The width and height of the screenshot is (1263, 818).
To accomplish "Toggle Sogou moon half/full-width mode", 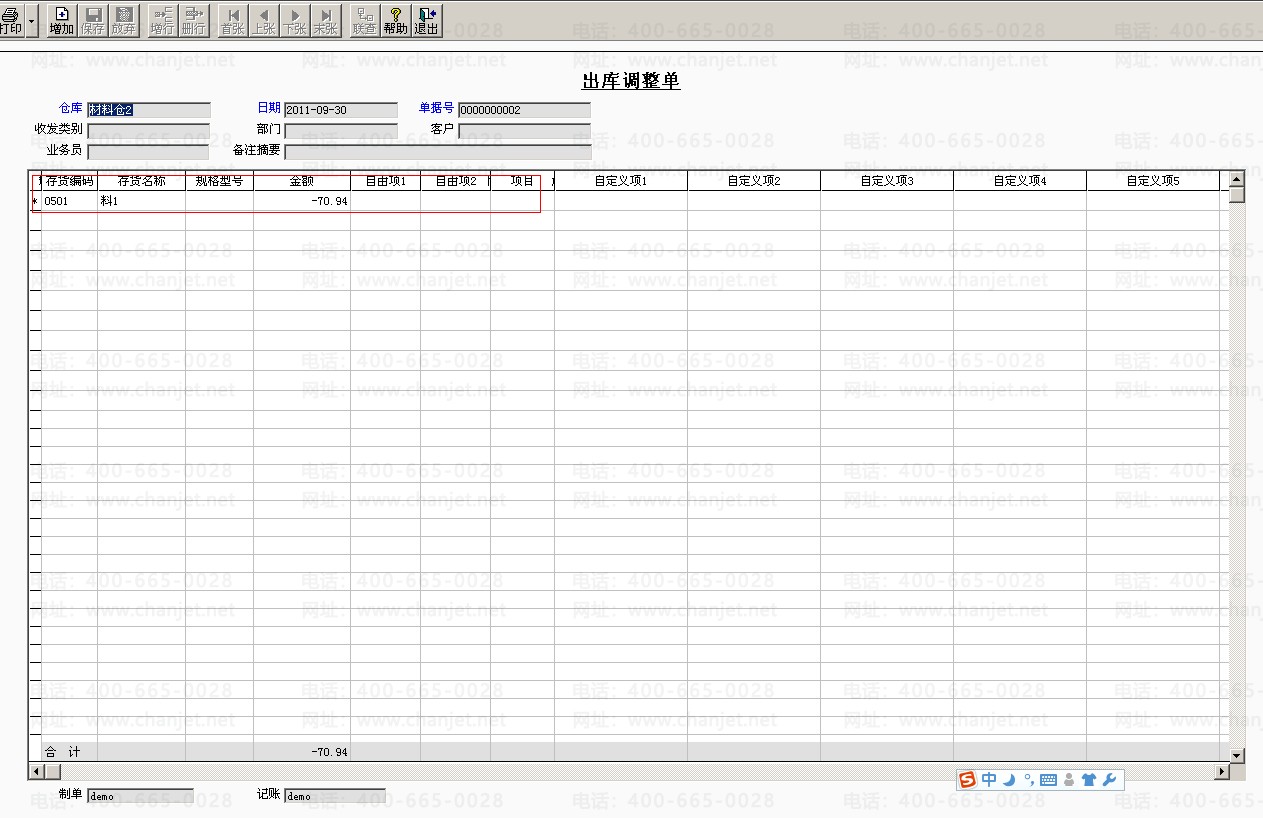I will click(x=1010, y=780).
